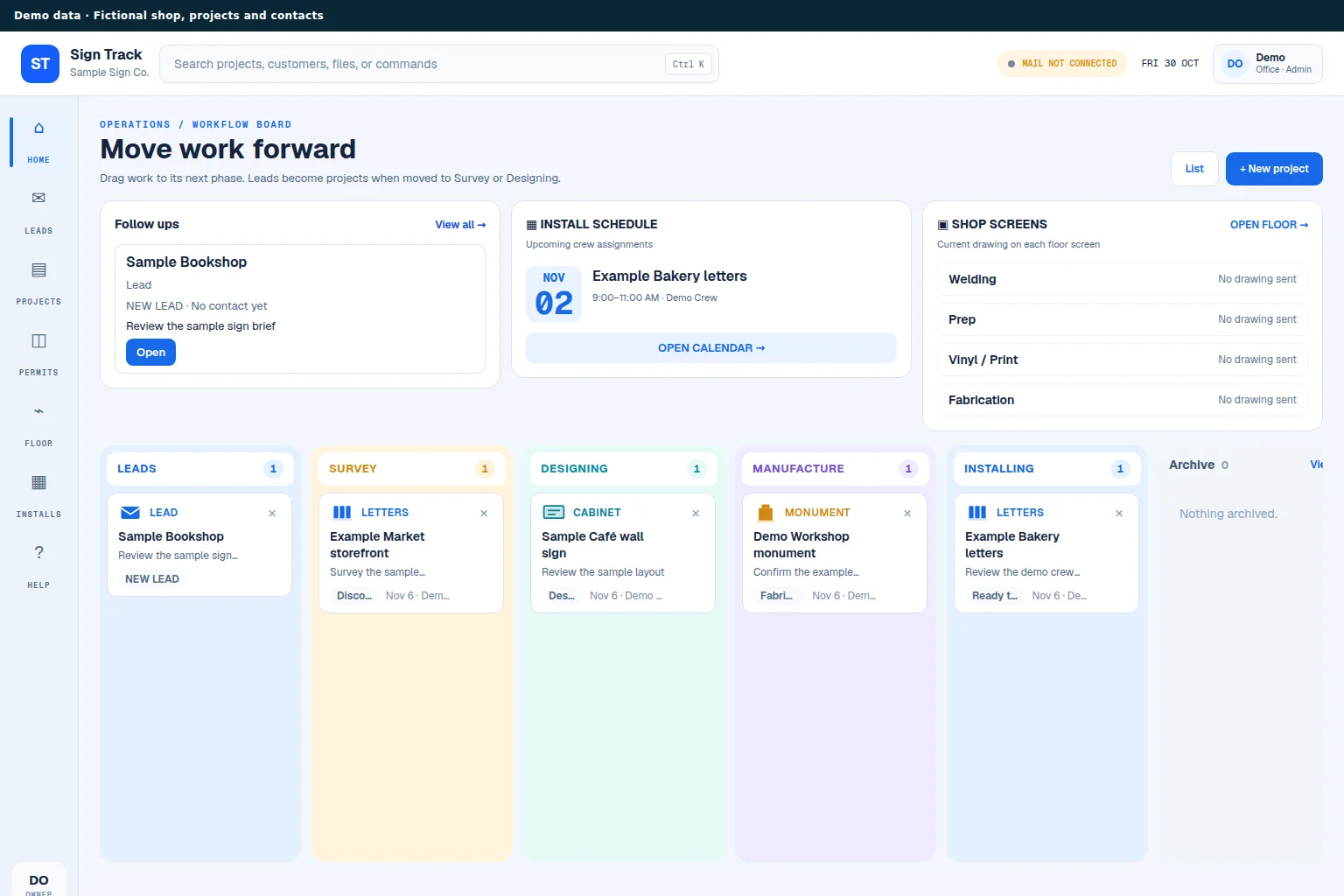The width and height of the screenshot is (1344, 896).
Task: Open the shop floor screens link
Action: [1269, 225]
